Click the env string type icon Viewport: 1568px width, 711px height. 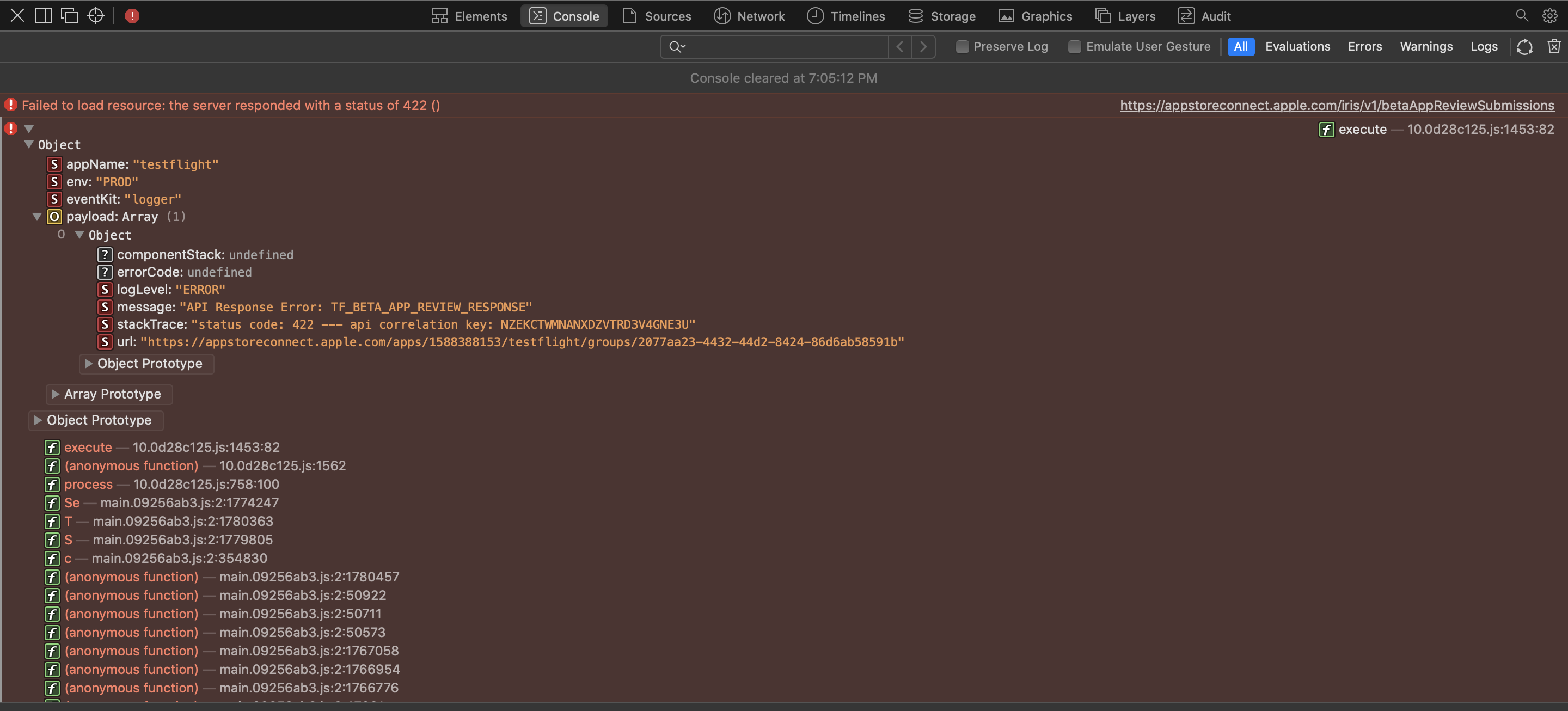tap(54, 182)
